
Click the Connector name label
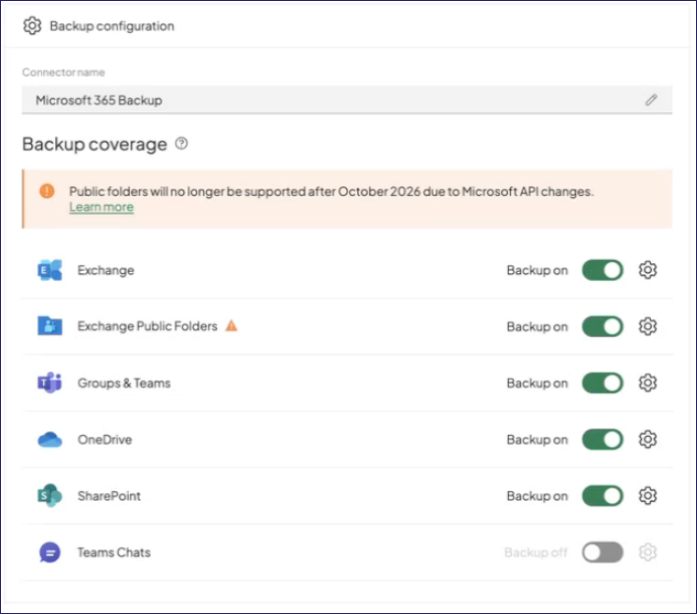(64, 72)
